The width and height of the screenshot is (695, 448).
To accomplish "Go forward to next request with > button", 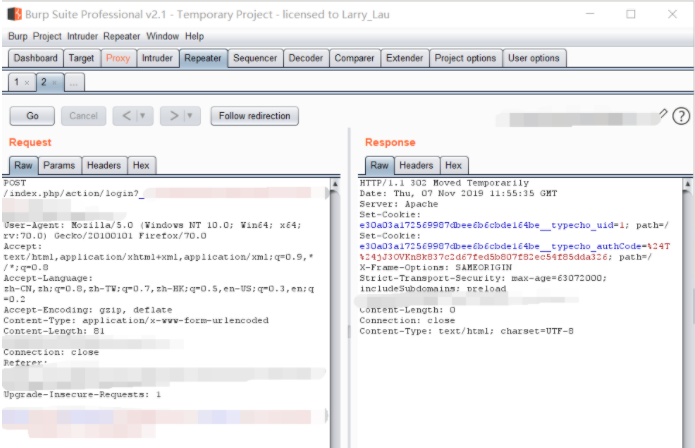I will pos(174,116).
